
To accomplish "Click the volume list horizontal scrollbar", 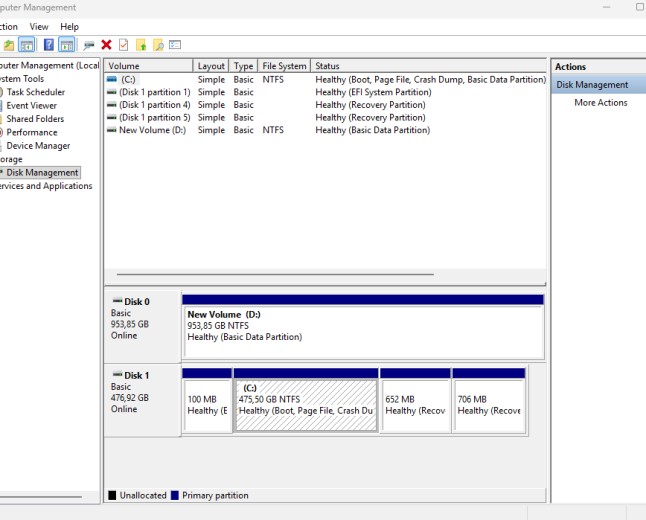I will tap(275, 274).
